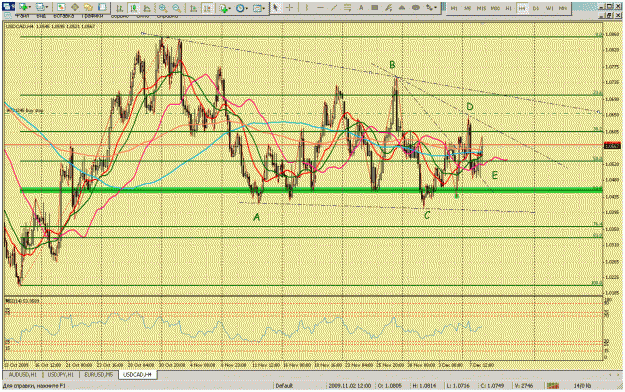Select the green 'D' label on chart
625x392 pixels.
click(470, 106)
